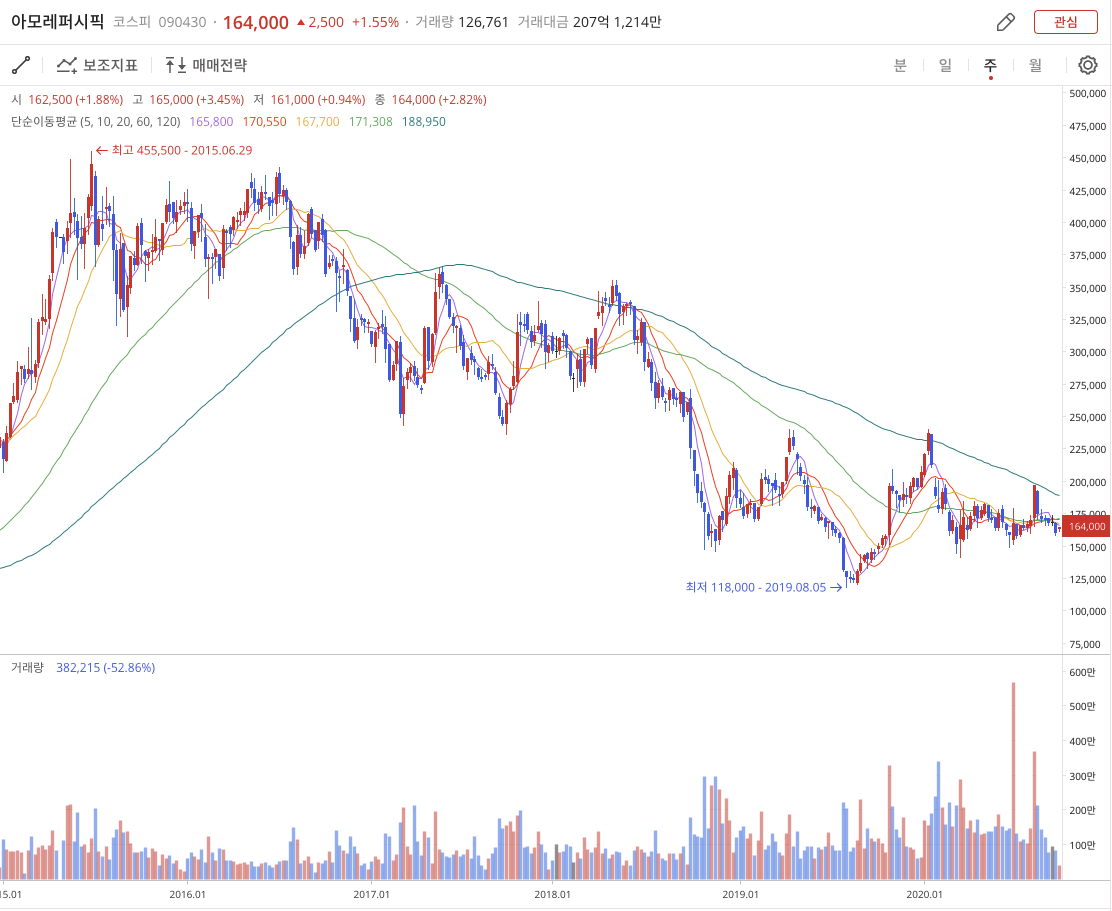This screenshot has height=911, width=1112.
Task: Click the 최저 118,000 low marker
Action: [764, 587]
